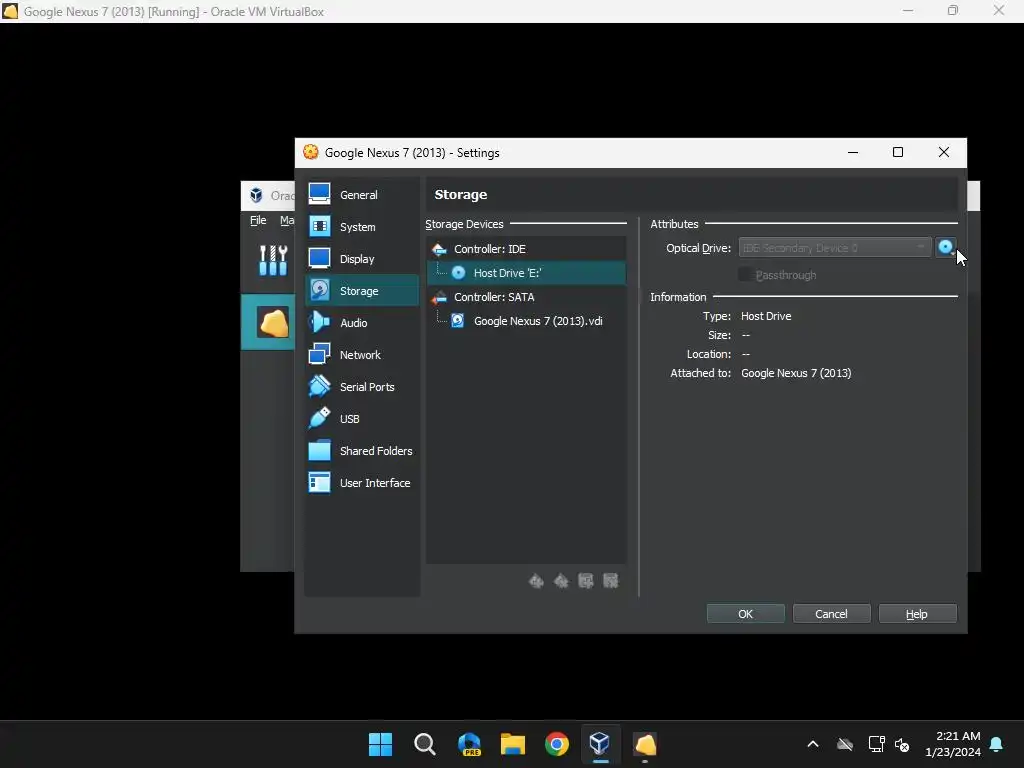
Task: Click the add controller icon below storage tree
Action: pyautogui.click(x=536, y=581)
